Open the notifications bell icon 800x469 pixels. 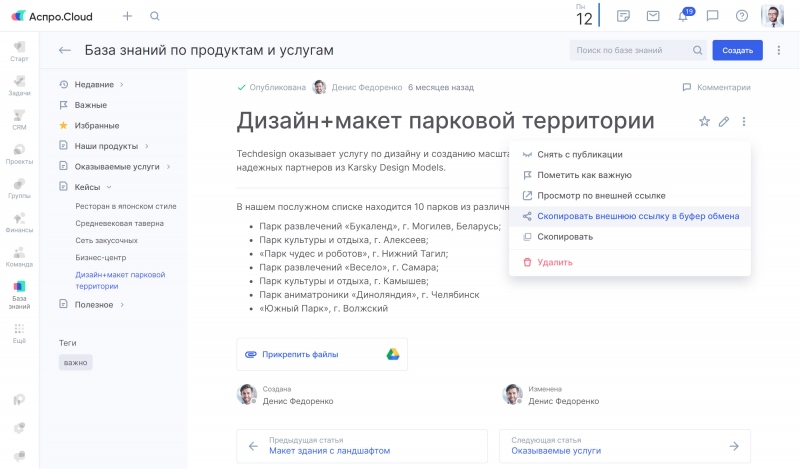[x=683, y=16]
